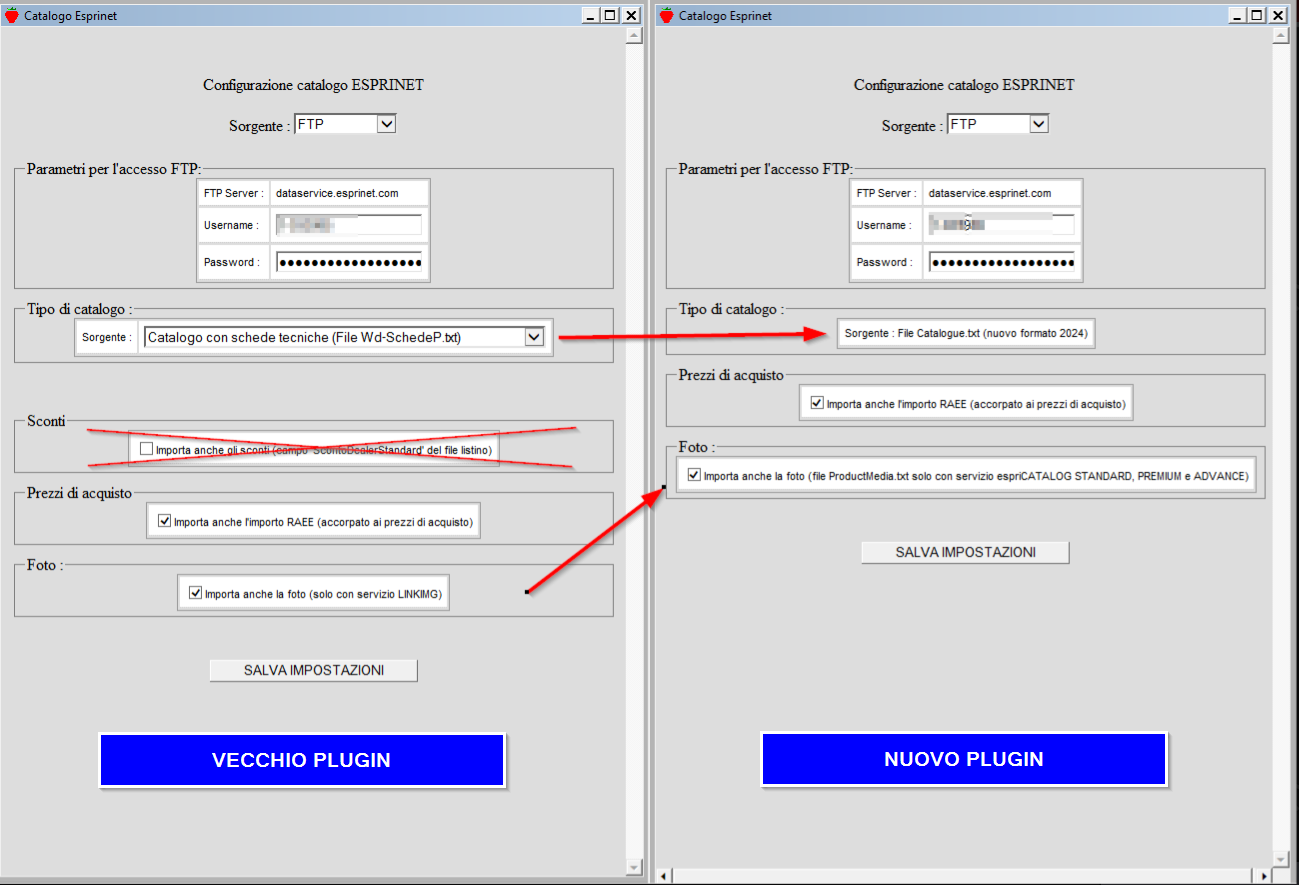Click the VECCHIO PLUGIN blue button
Viewport: 1299px width, 885px height.
pos(301,760)
